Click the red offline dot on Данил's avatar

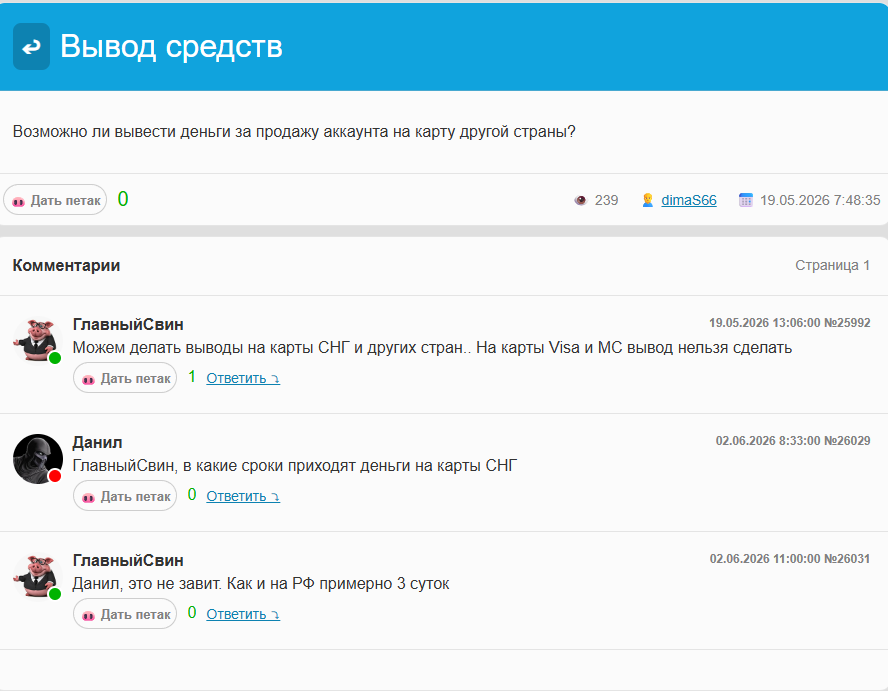(55, 476)
